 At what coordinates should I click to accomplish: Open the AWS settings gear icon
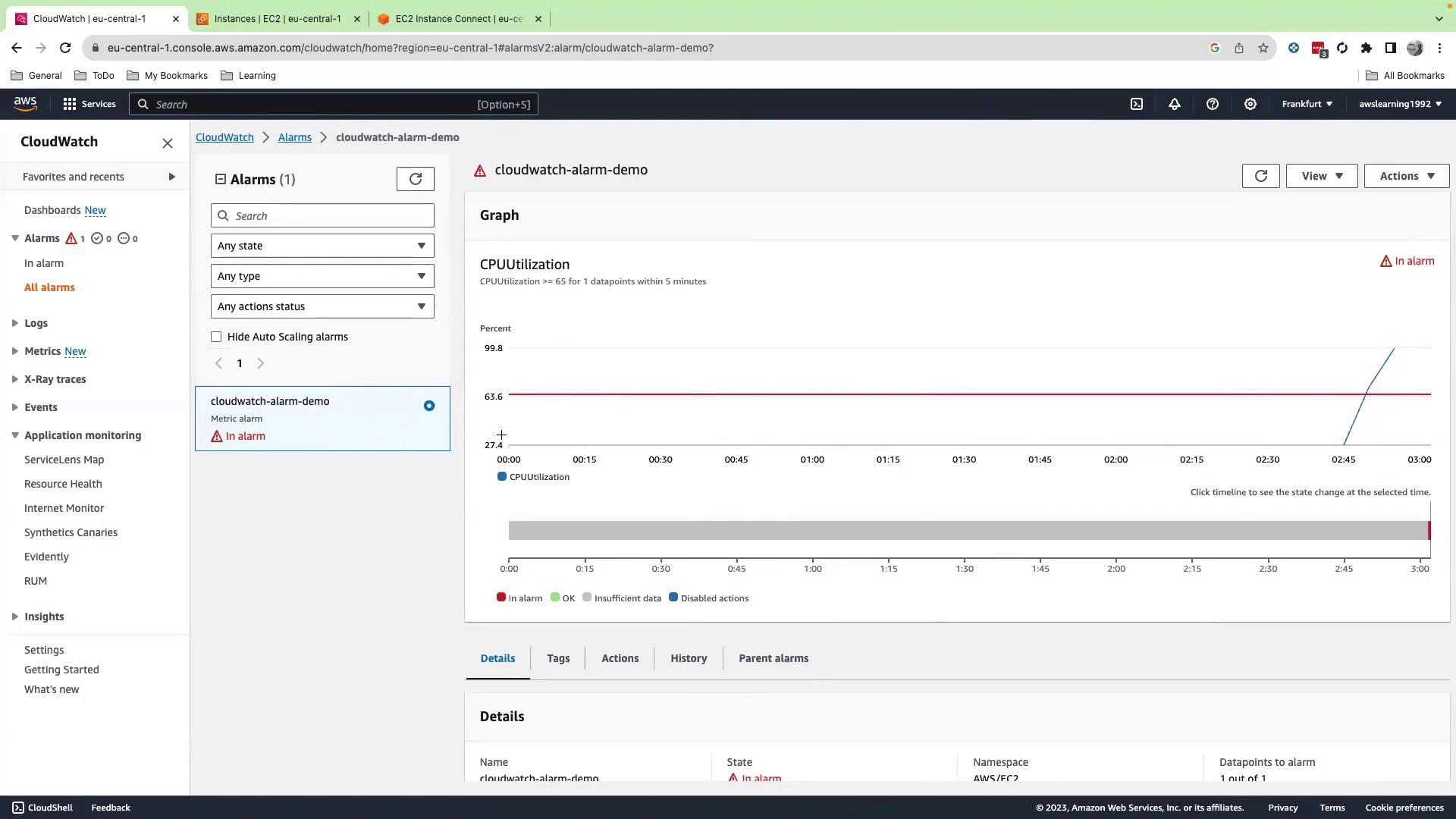click(x=1250, y=104)
